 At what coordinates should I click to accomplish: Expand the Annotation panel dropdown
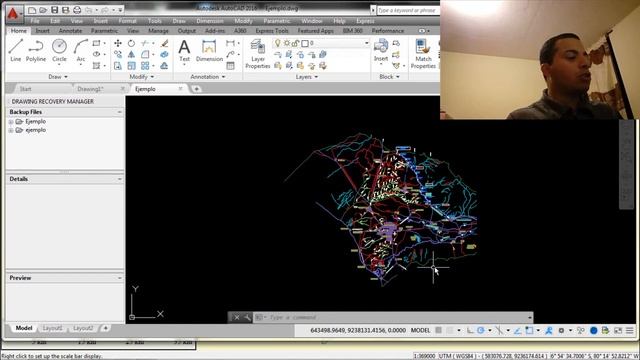[x=208, y=77]
